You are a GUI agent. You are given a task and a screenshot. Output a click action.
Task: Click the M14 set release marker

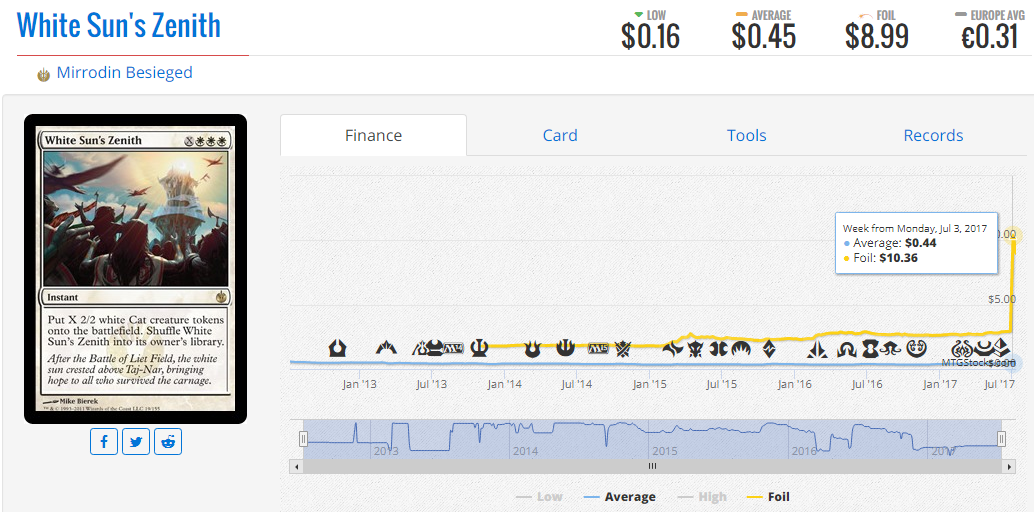coord(454,347)
